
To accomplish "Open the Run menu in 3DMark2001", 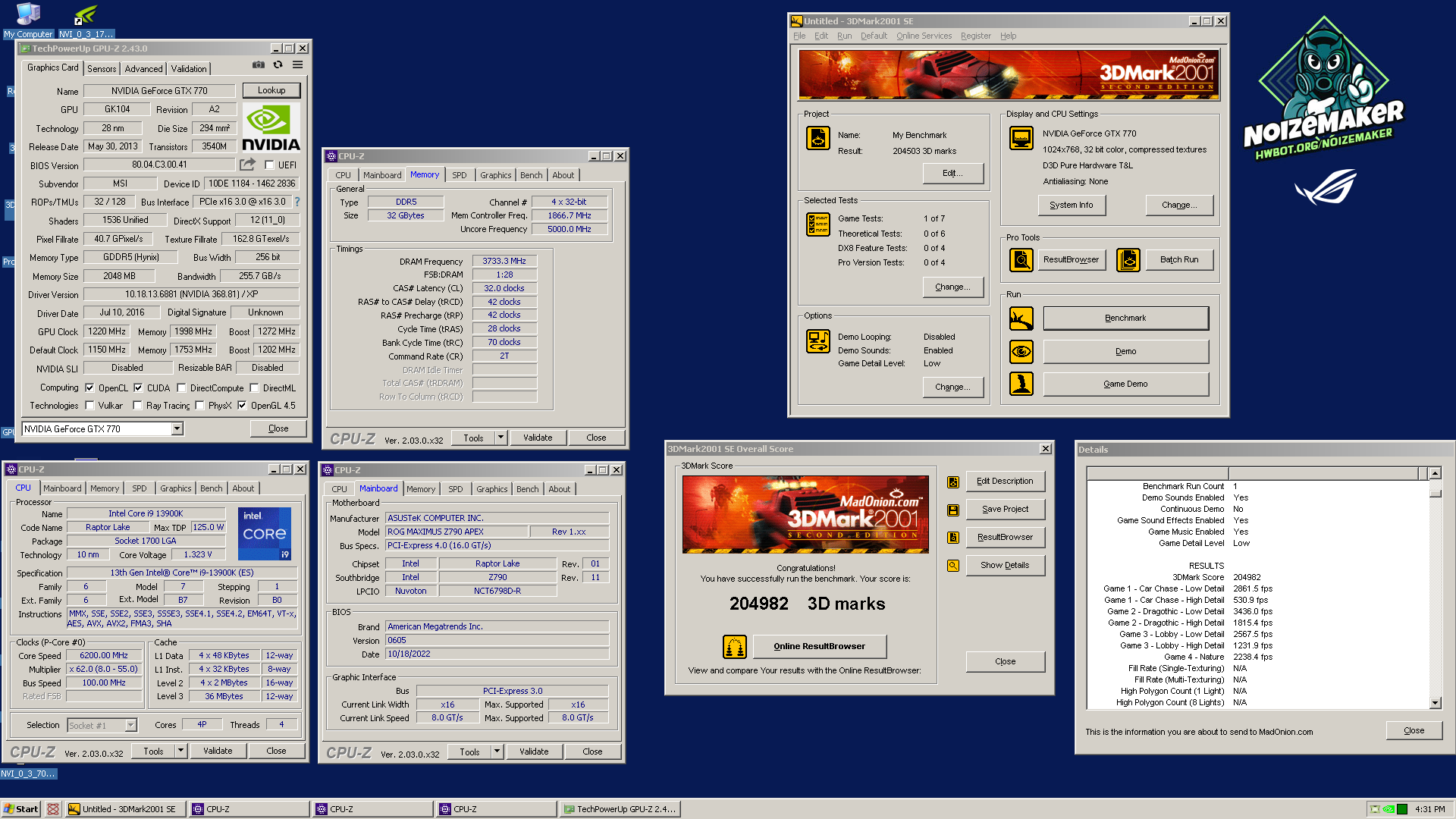I will tap(844, 36).
